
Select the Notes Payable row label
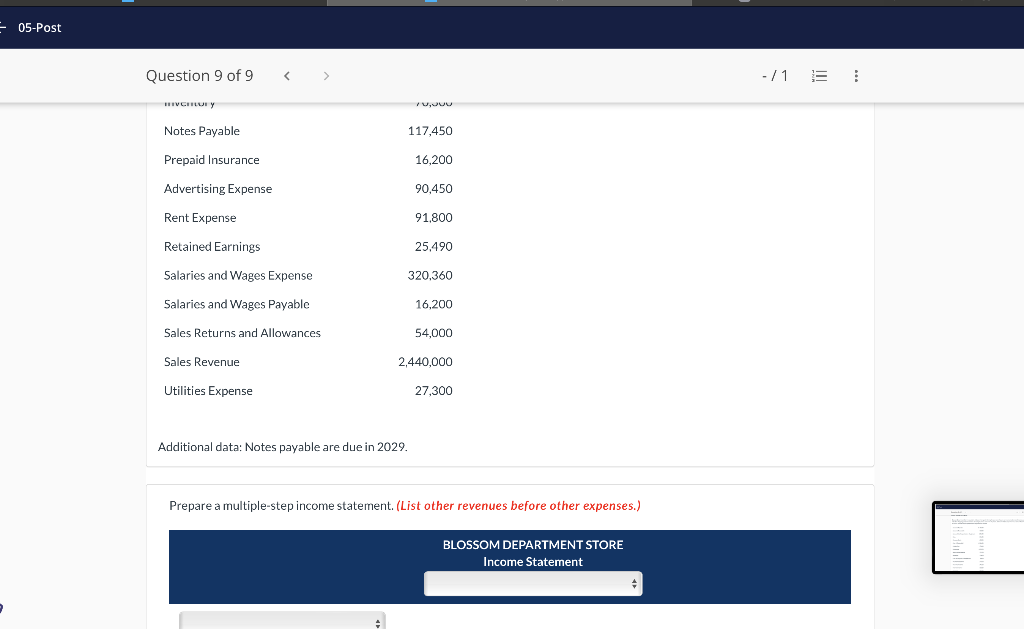[202, 131]
